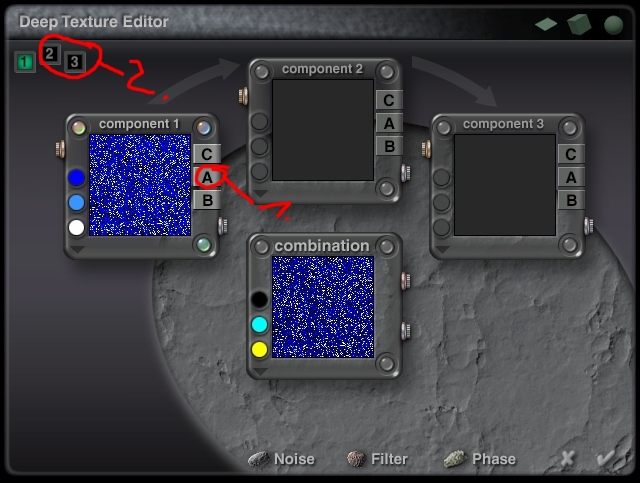
Task: Toggle the B output of component 3
Action: click(x=571, y=200)
